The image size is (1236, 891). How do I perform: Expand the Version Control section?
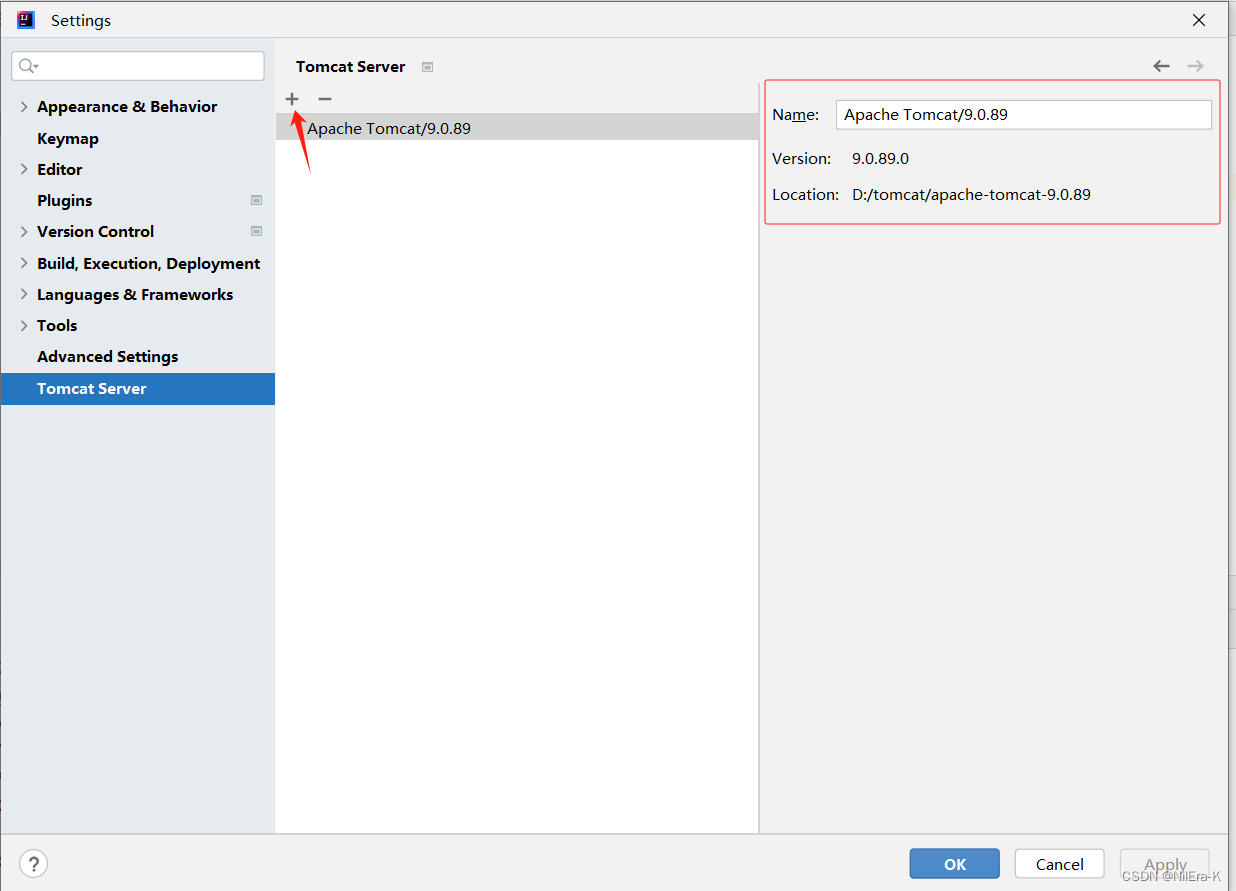coord(24,231)
